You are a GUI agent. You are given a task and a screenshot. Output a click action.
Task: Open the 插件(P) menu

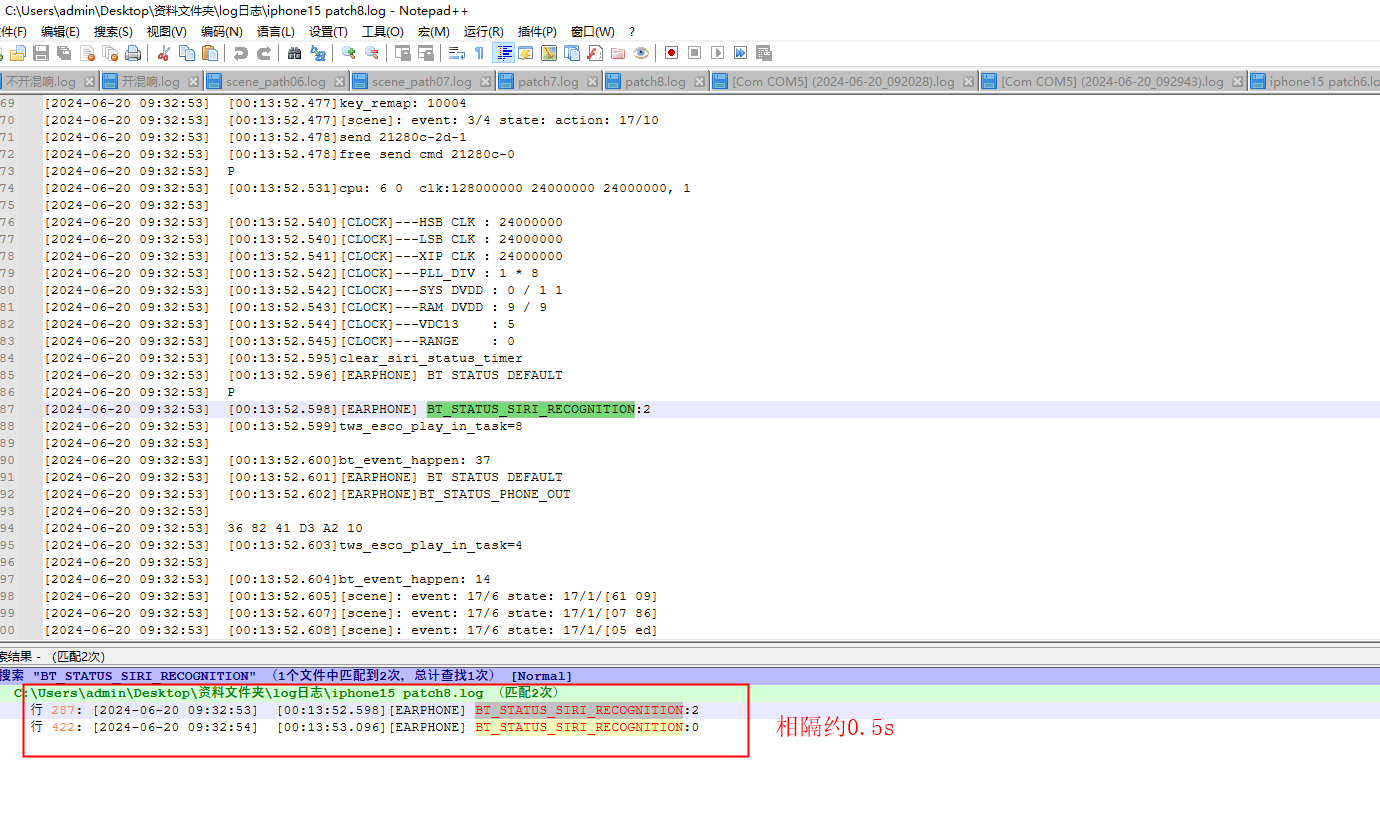537,32
